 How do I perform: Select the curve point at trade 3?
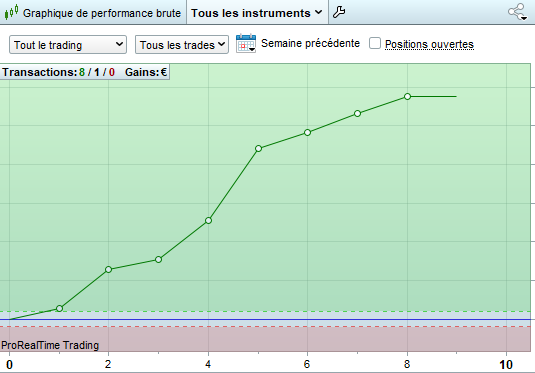tap(158, 260)
